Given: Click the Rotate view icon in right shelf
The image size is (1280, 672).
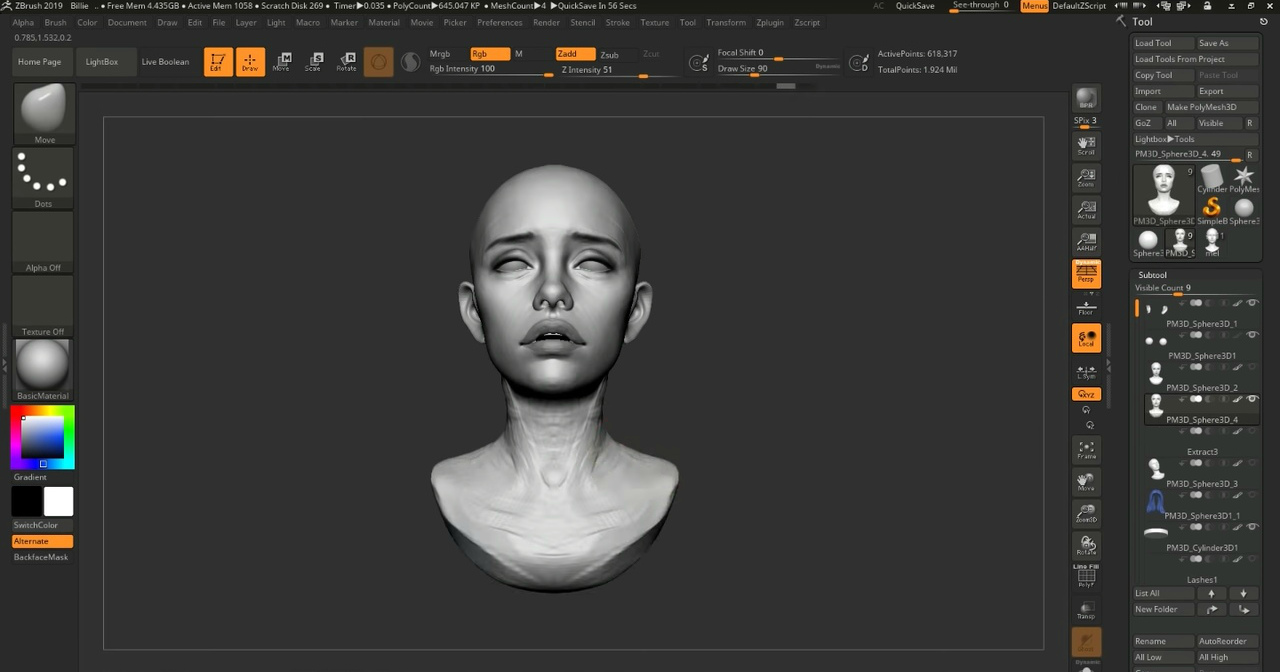Looking at the screenshot, I should (1086, 546).
